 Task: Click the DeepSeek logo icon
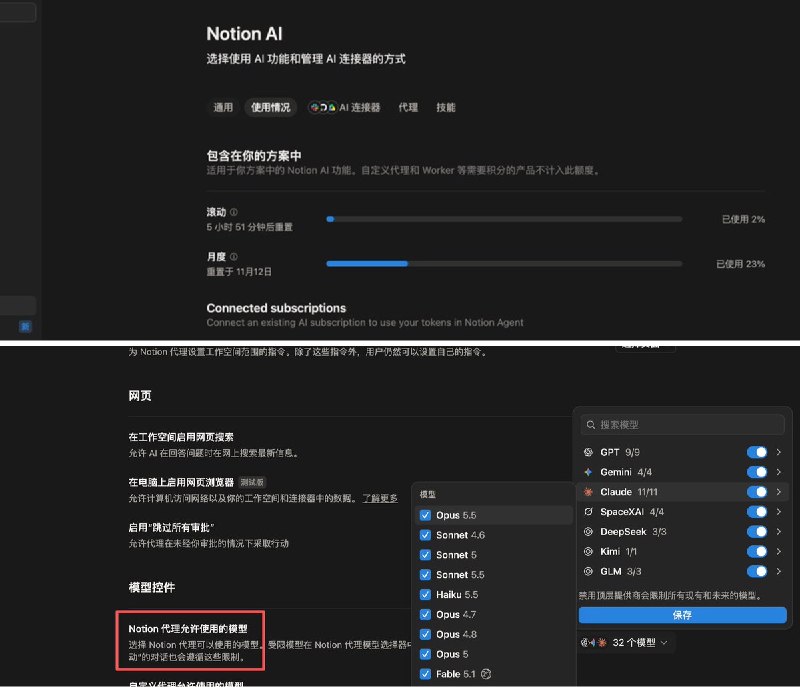click(x=588, y=531)
